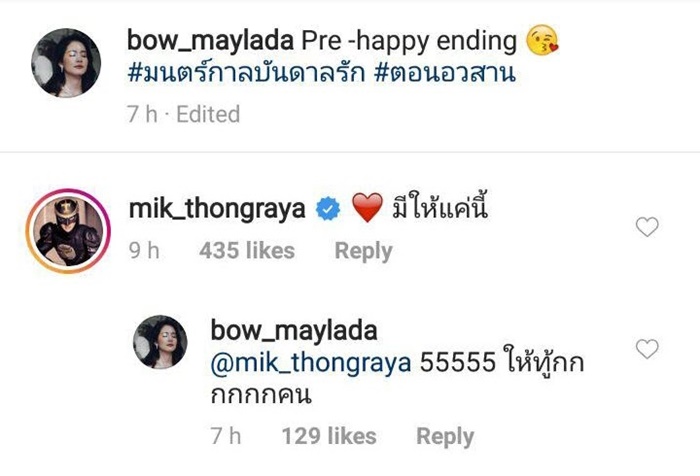This screenshot has width=700, height=476.
Task: Open the #ตอนอวสาน hashtag
Action: (445, 73)
